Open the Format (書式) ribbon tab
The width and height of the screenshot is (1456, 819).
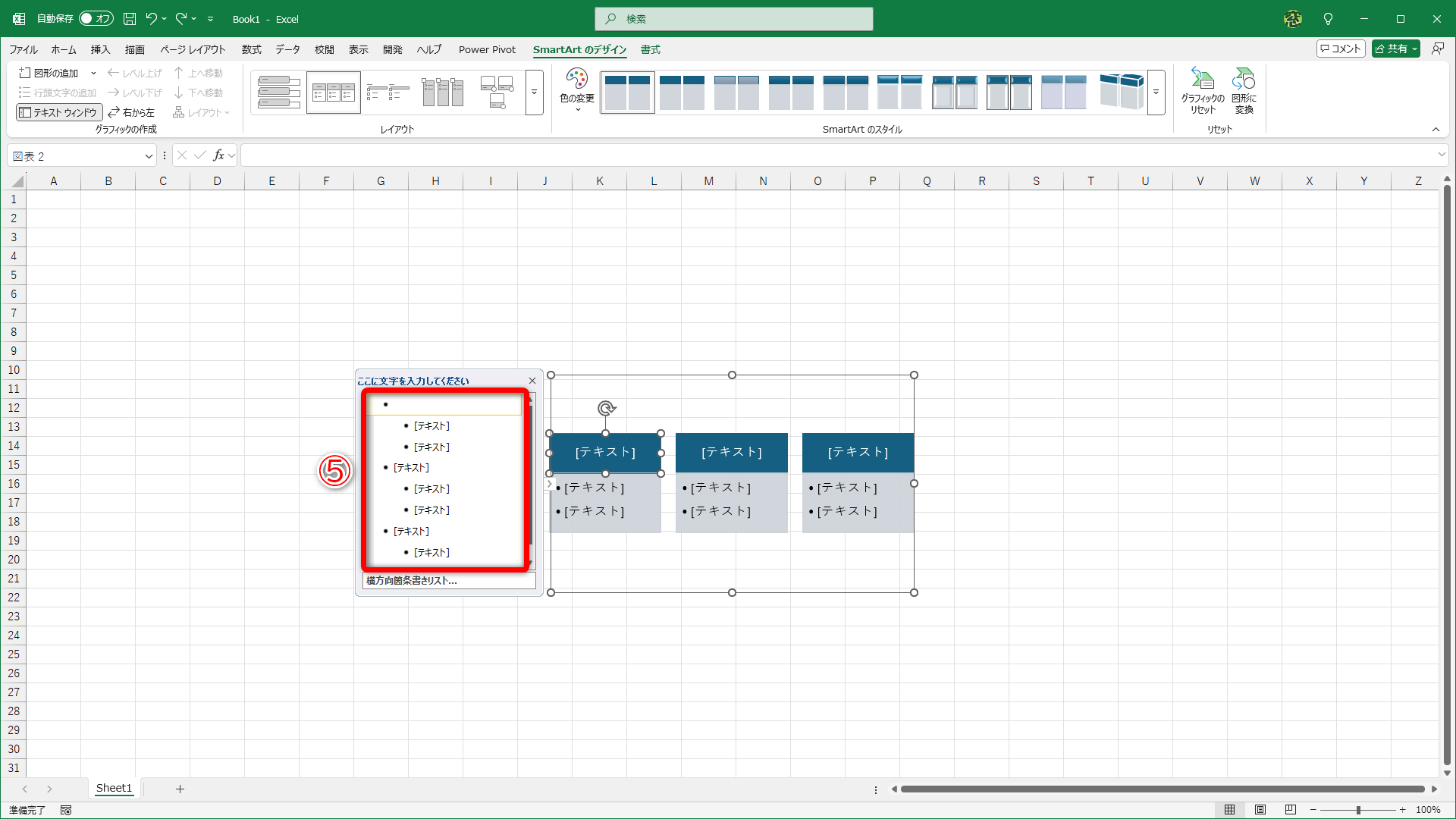pos(650,50)
